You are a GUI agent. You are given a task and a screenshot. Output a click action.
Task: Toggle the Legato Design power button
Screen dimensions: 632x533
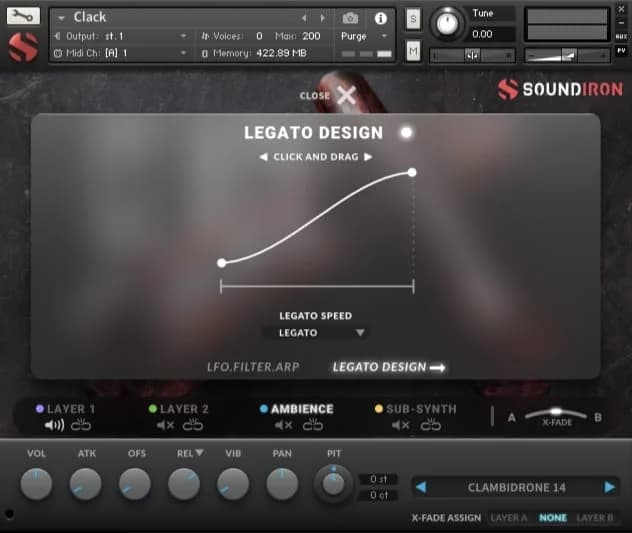tap(406, 132)
